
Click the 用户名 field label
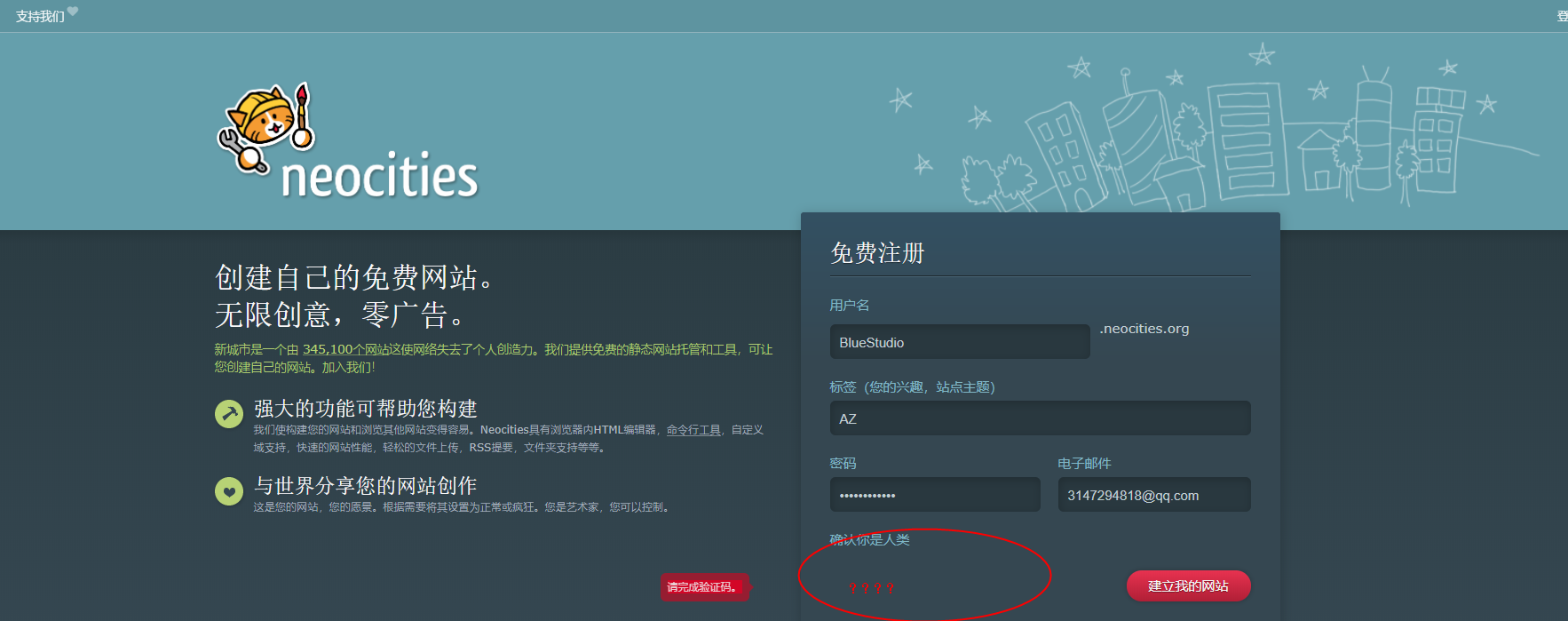click(850, 306)
